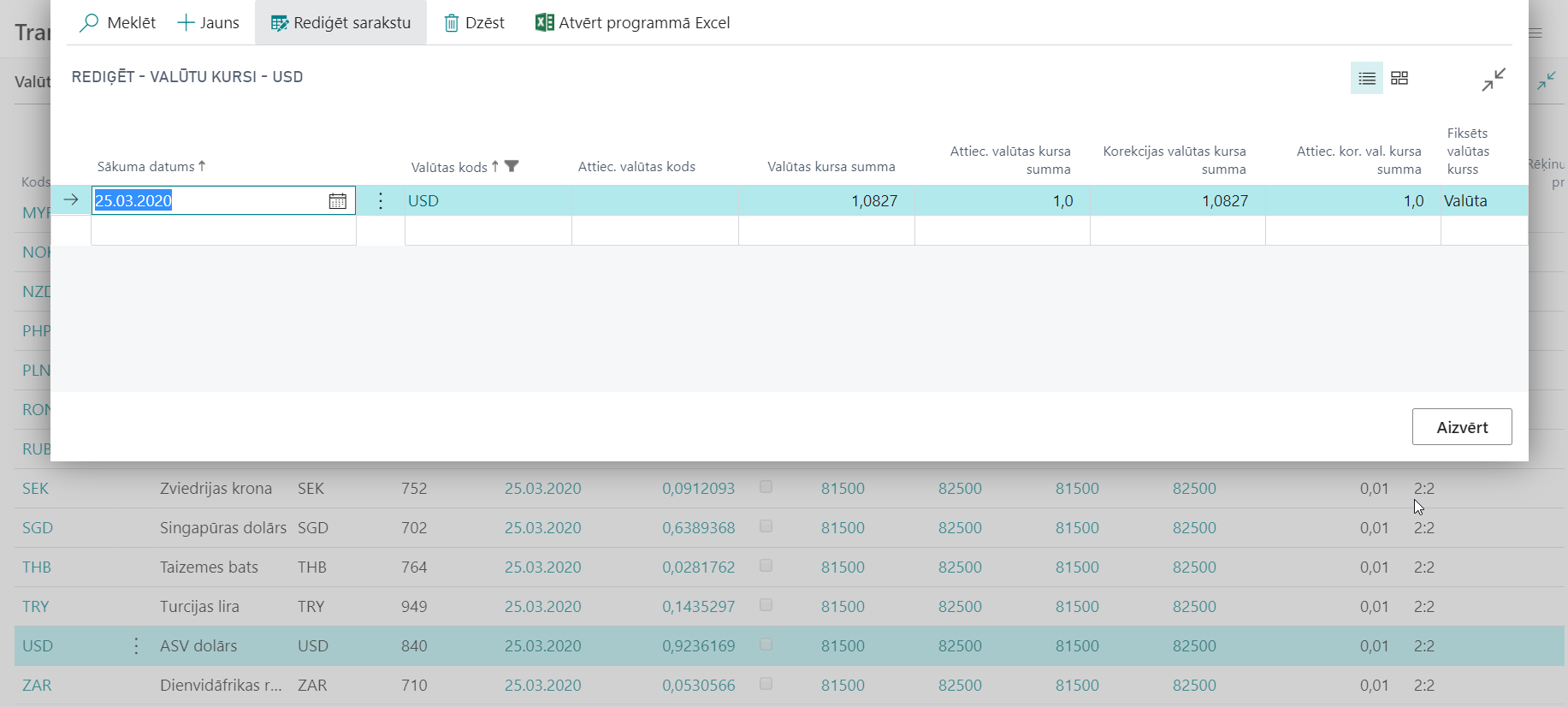Create a new row with Jauns

tap(208, 22)
